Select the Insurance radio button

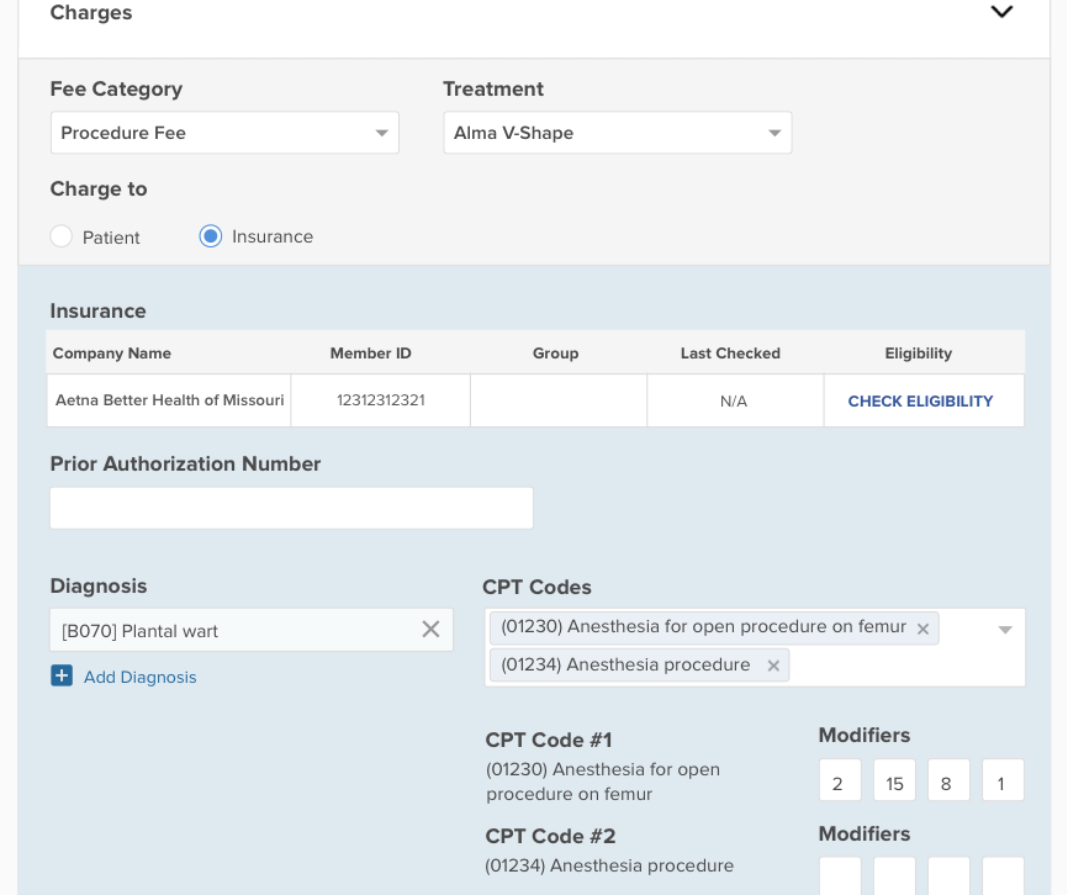click(x=210, y=236)
